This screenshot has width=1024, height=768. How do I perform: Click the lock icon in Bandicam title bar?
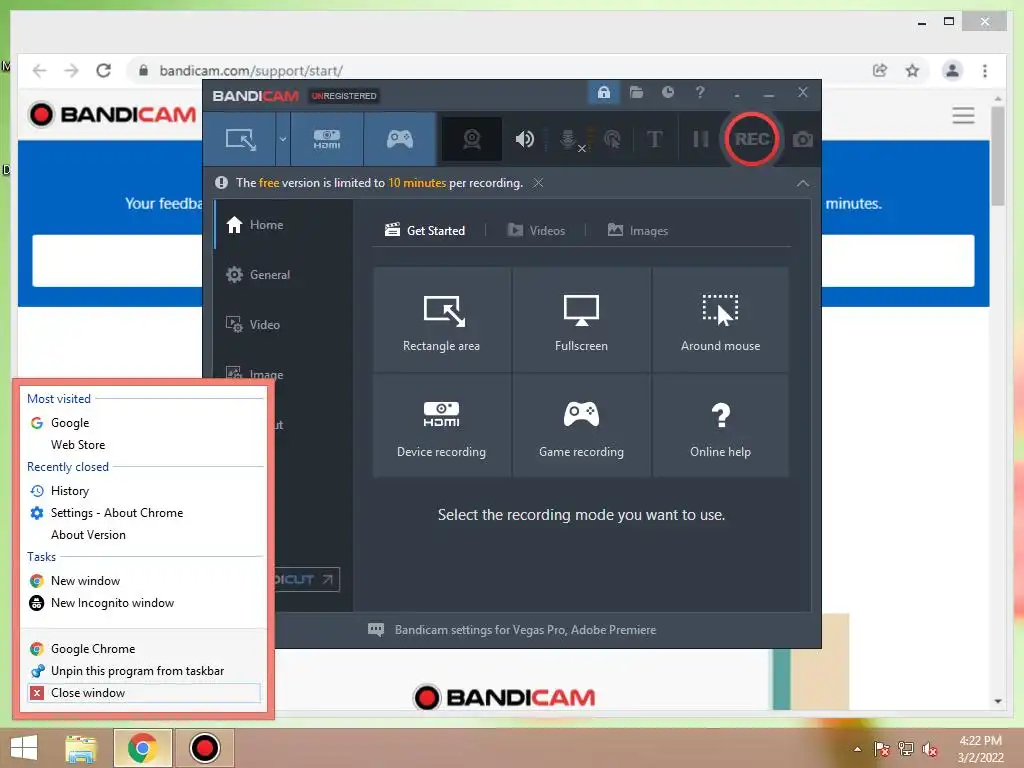click(x=603, y=93)
